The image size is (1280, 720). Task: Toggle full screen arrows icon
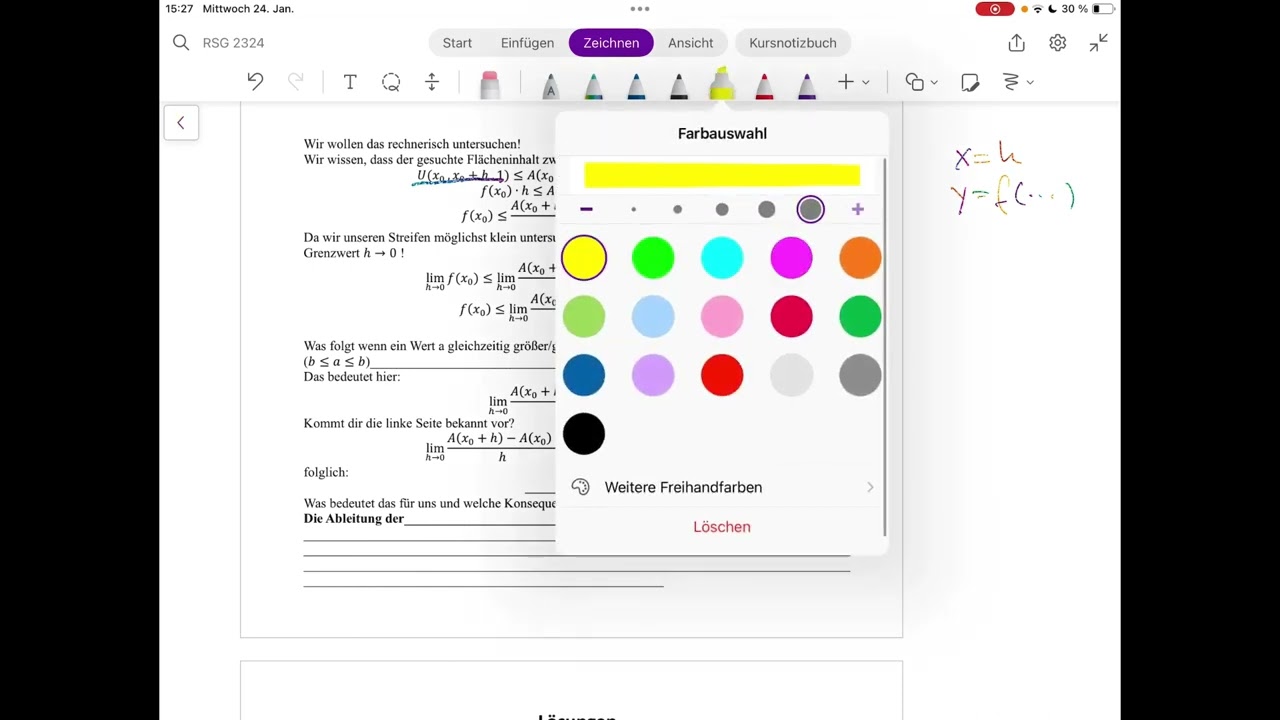[1099, 42]
